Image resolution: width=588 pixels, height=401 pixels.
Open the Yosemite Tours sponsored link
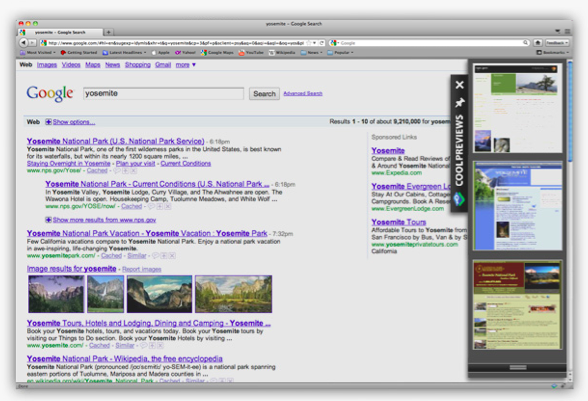(399, 222)
